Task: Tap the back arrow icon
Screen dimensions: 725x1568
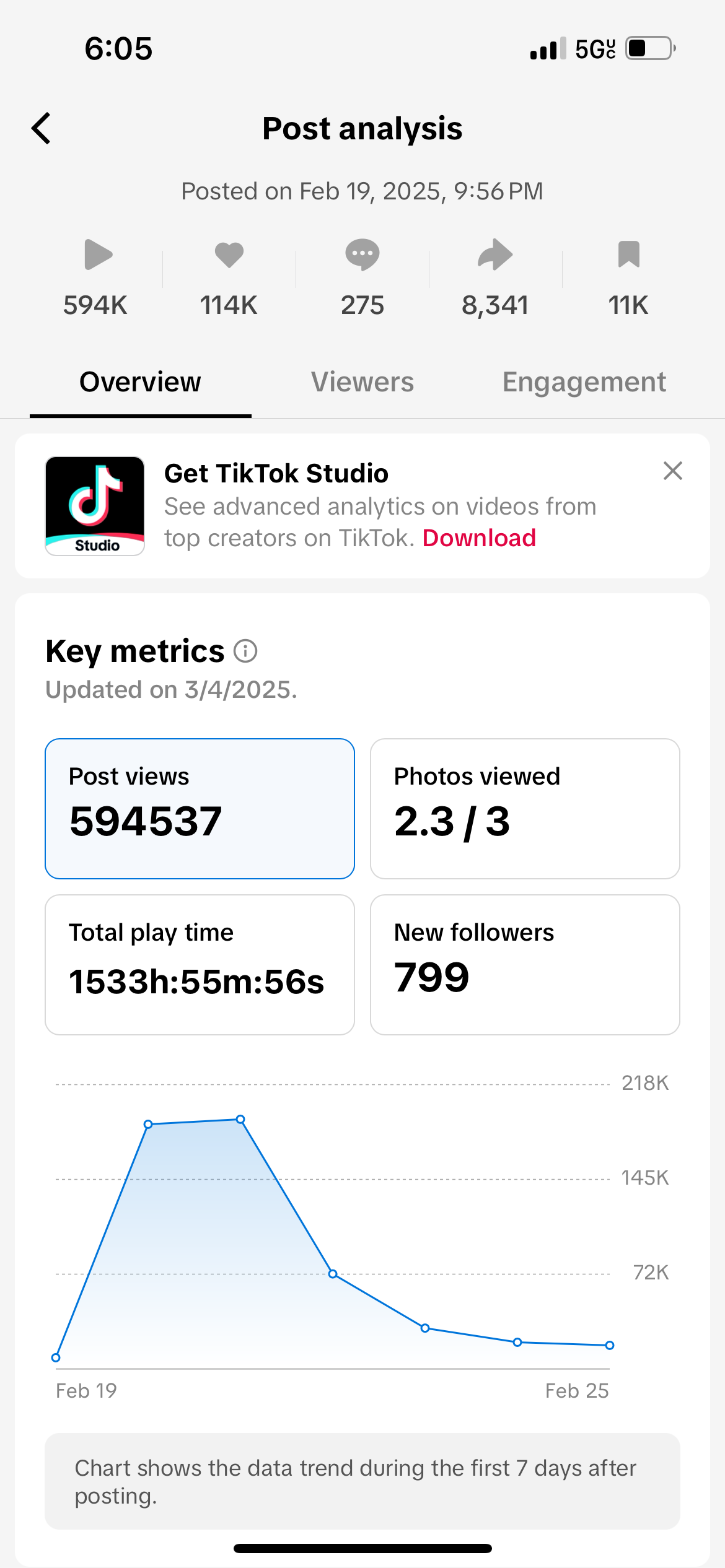Action: 42,129
